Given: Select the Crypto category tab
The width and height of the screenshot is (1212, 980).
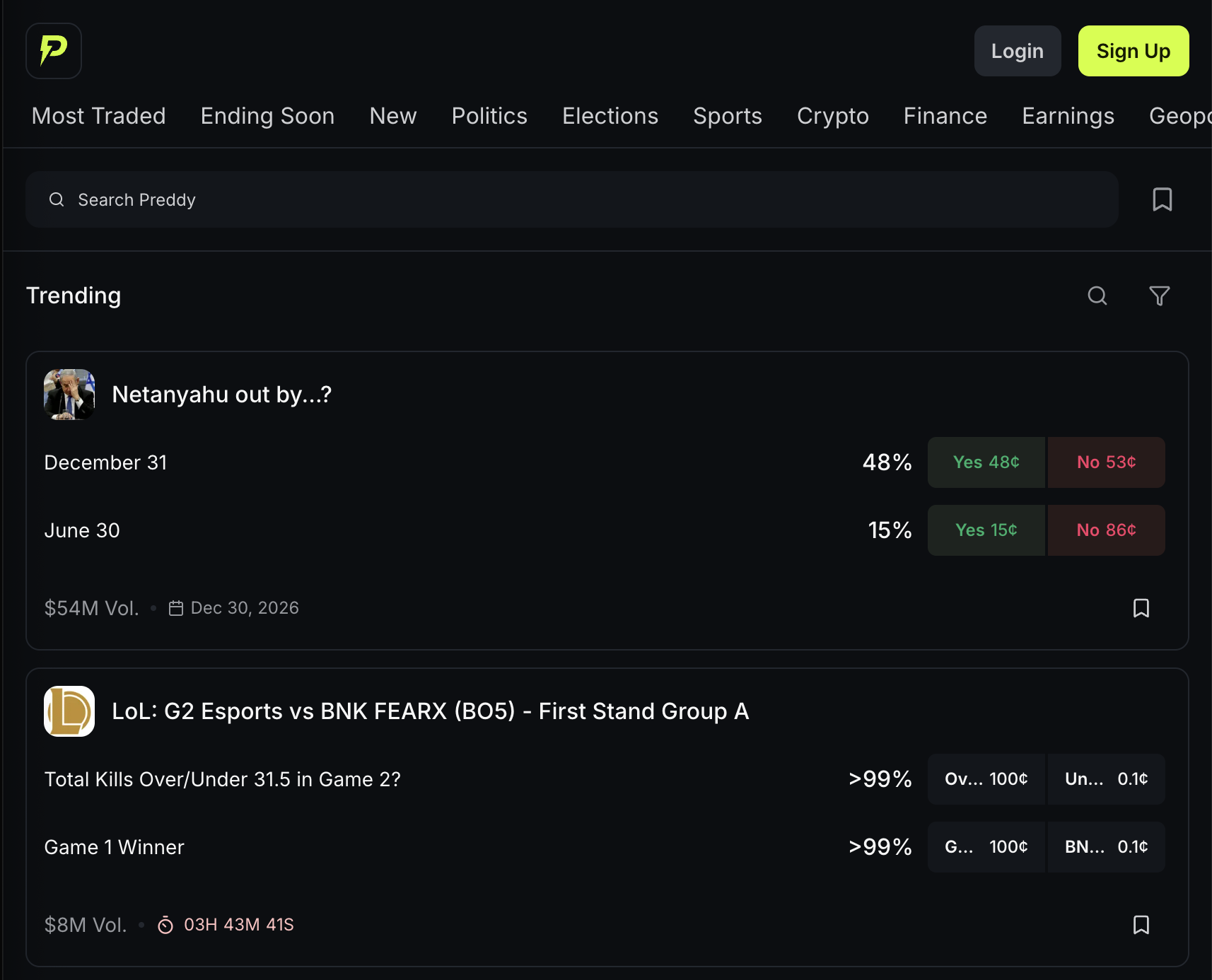Looking at the screenshot, I should (832, 116).
